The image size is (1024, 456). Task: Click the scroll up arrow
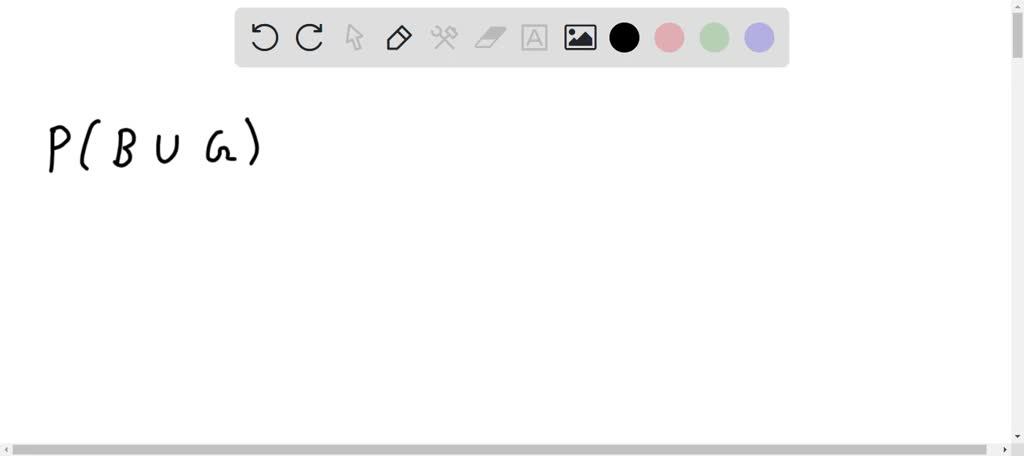[x=1017, y=5]
